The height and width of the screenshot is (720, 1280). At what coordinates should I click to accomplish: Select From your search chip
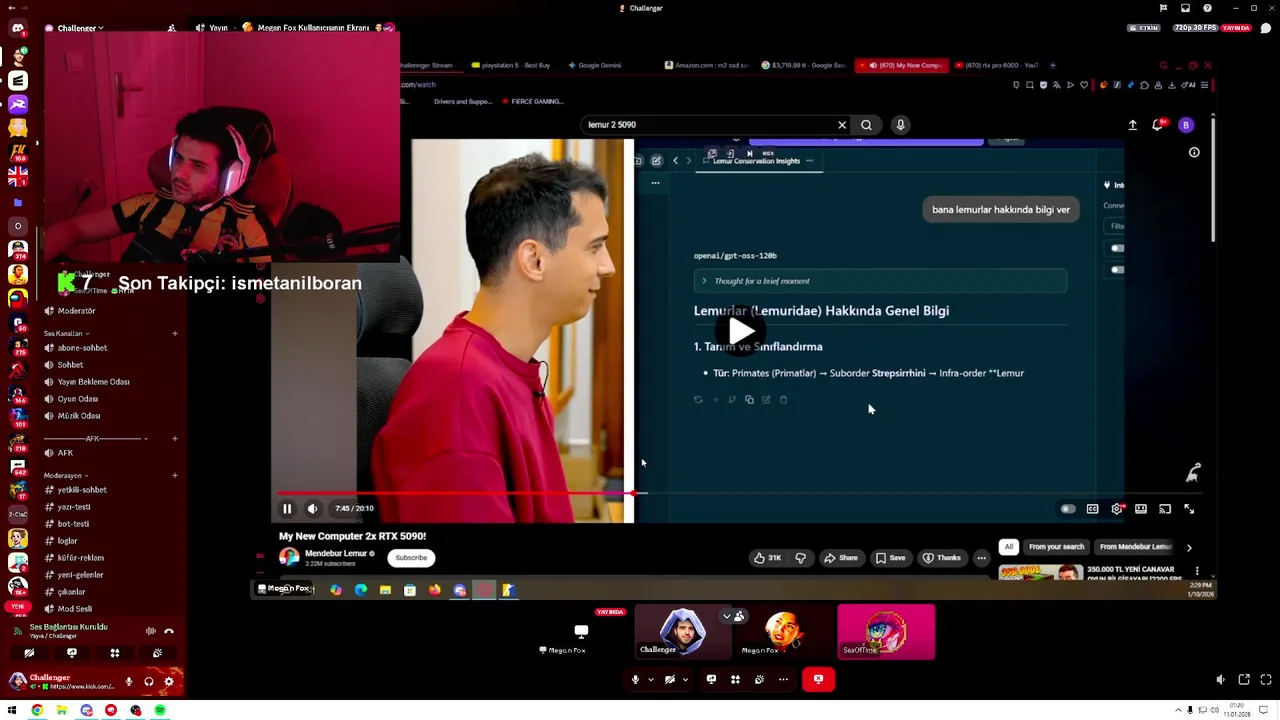pos(1056,547)
